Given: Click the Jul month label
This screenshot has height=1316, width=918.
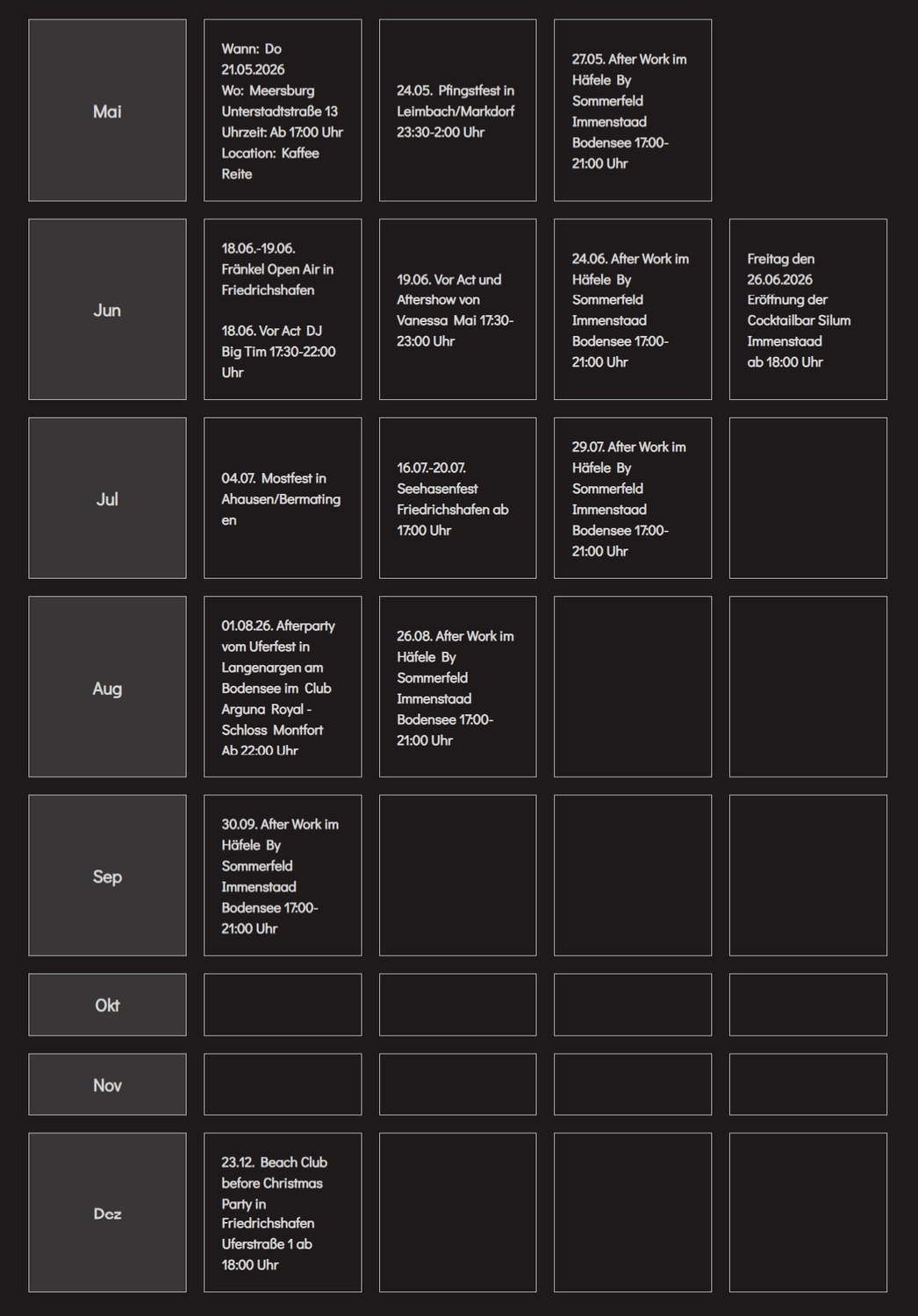Looking at the screenshot, I should [107, 498].
